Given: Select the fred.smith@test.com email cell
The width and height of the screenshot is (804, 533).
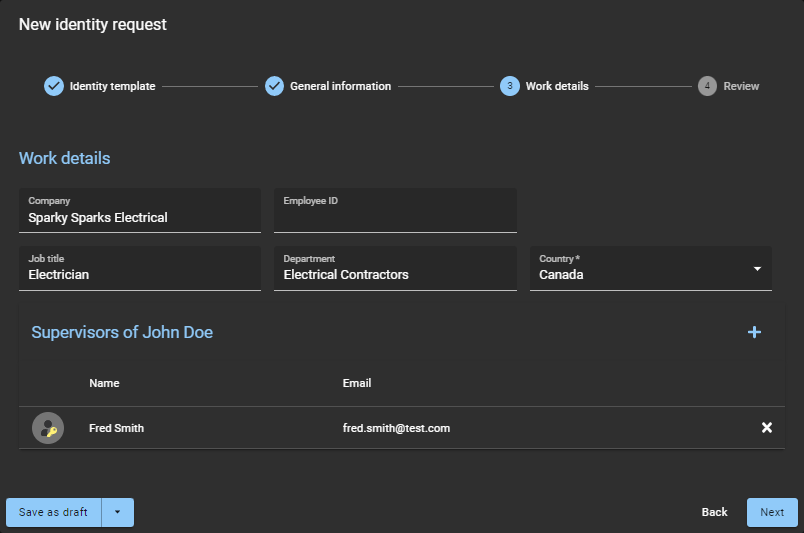Looking at the screenshot, I should (x=396, y=428).
